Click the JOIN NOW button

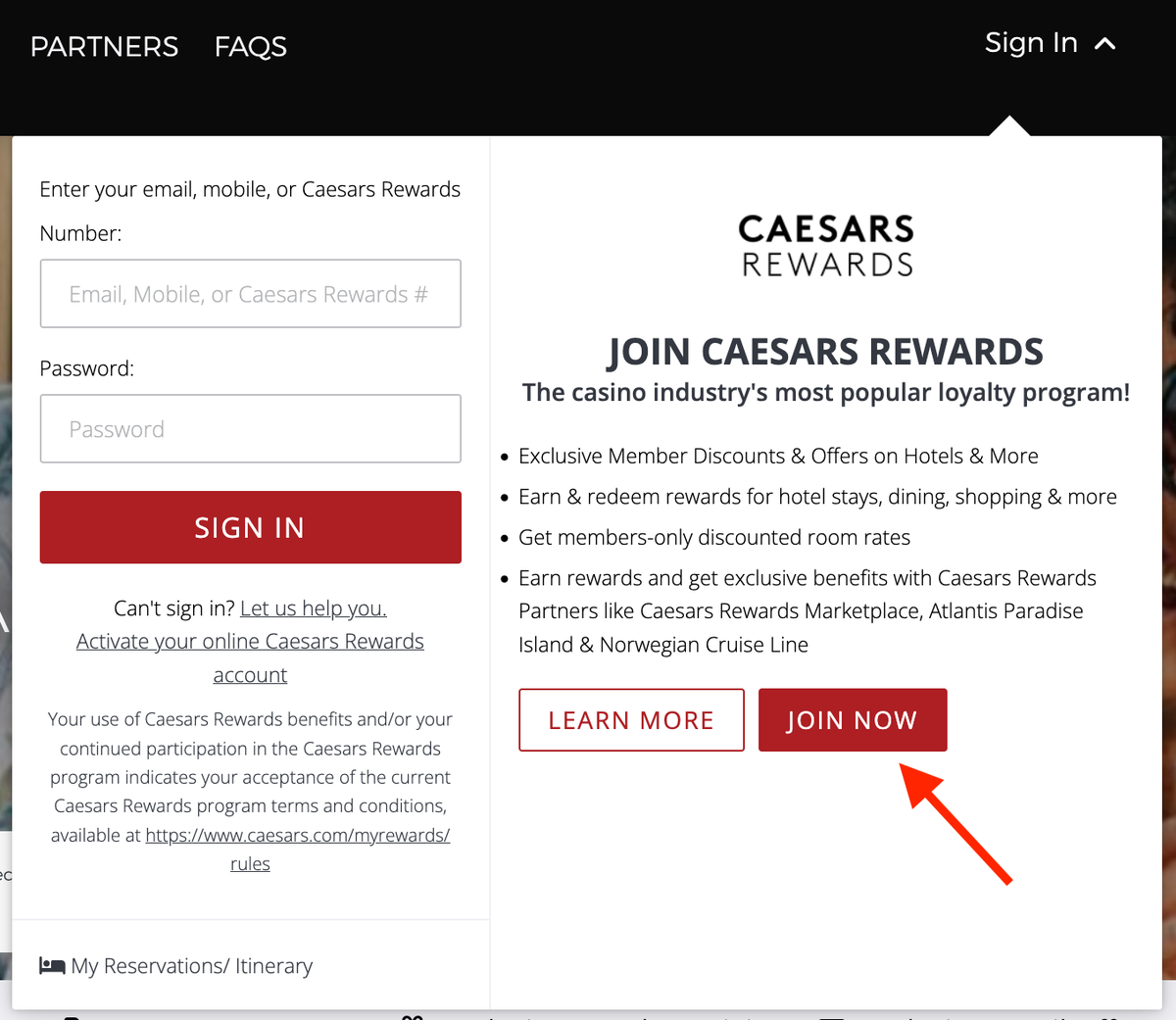click(x=853, y=720)
